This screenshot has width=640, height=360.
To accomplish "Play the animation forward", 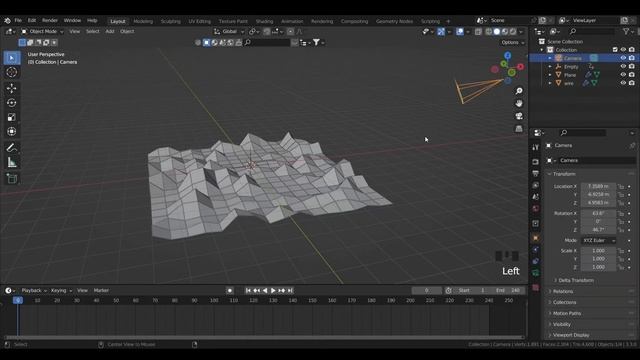I will coord(273,291).
